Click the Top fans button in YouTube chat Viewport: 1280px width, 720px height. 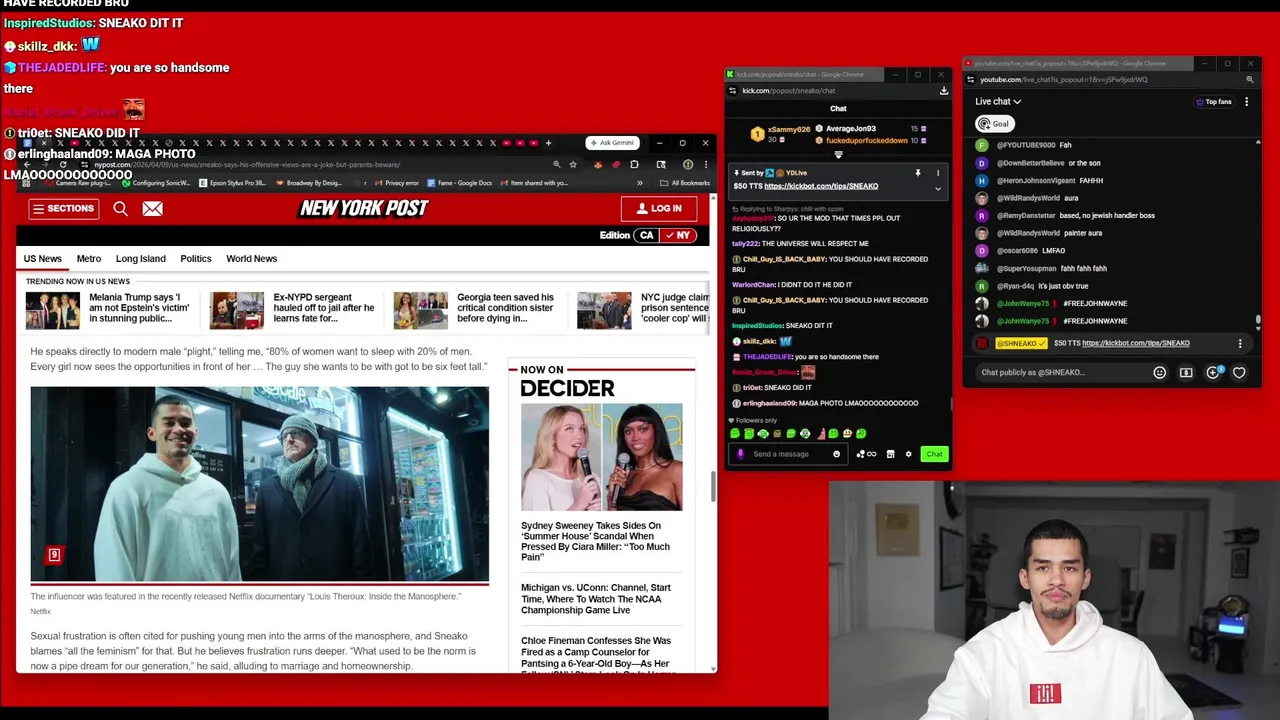(1213, 101)
